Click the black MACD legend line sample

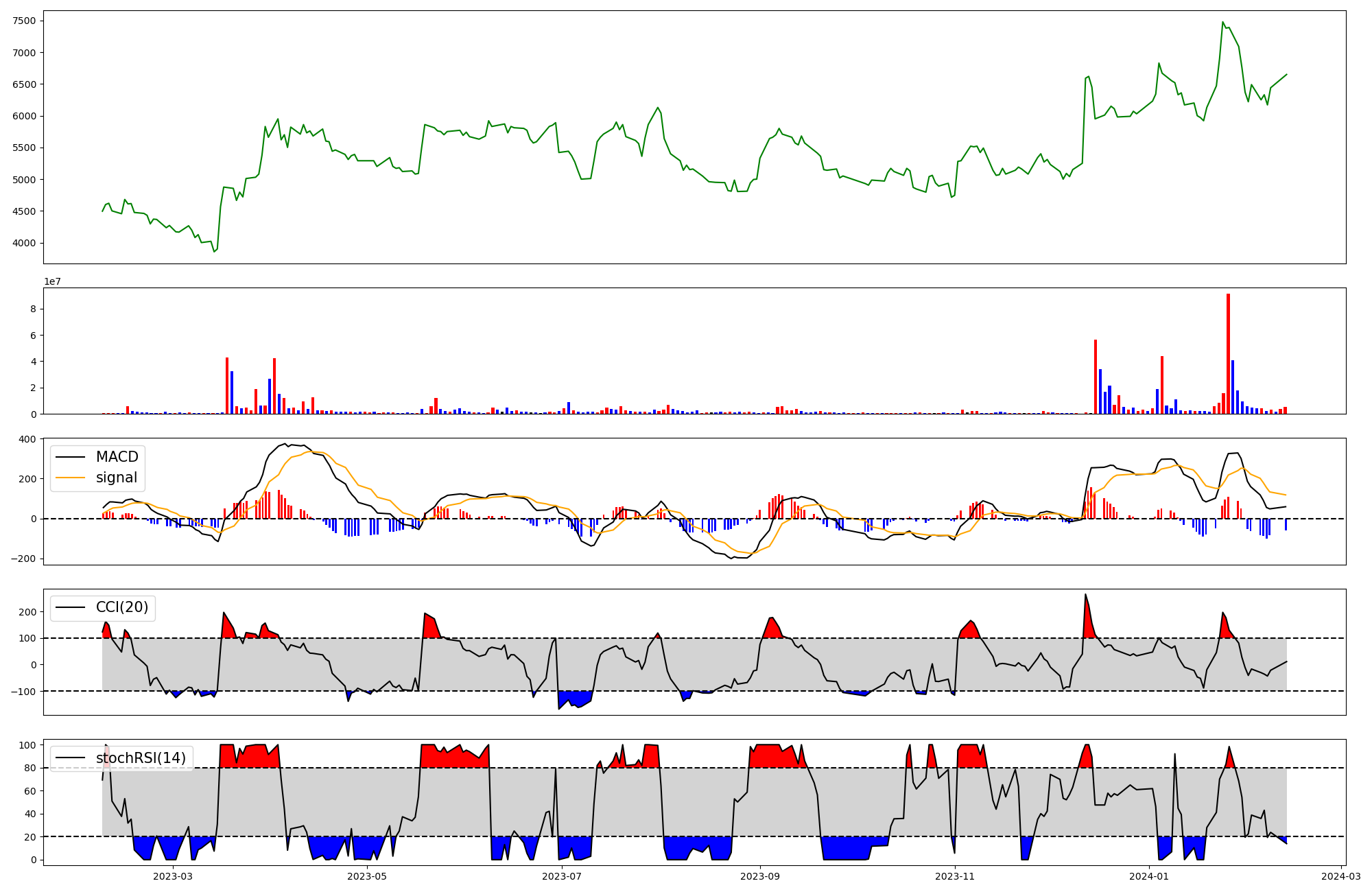click(71, 457)
